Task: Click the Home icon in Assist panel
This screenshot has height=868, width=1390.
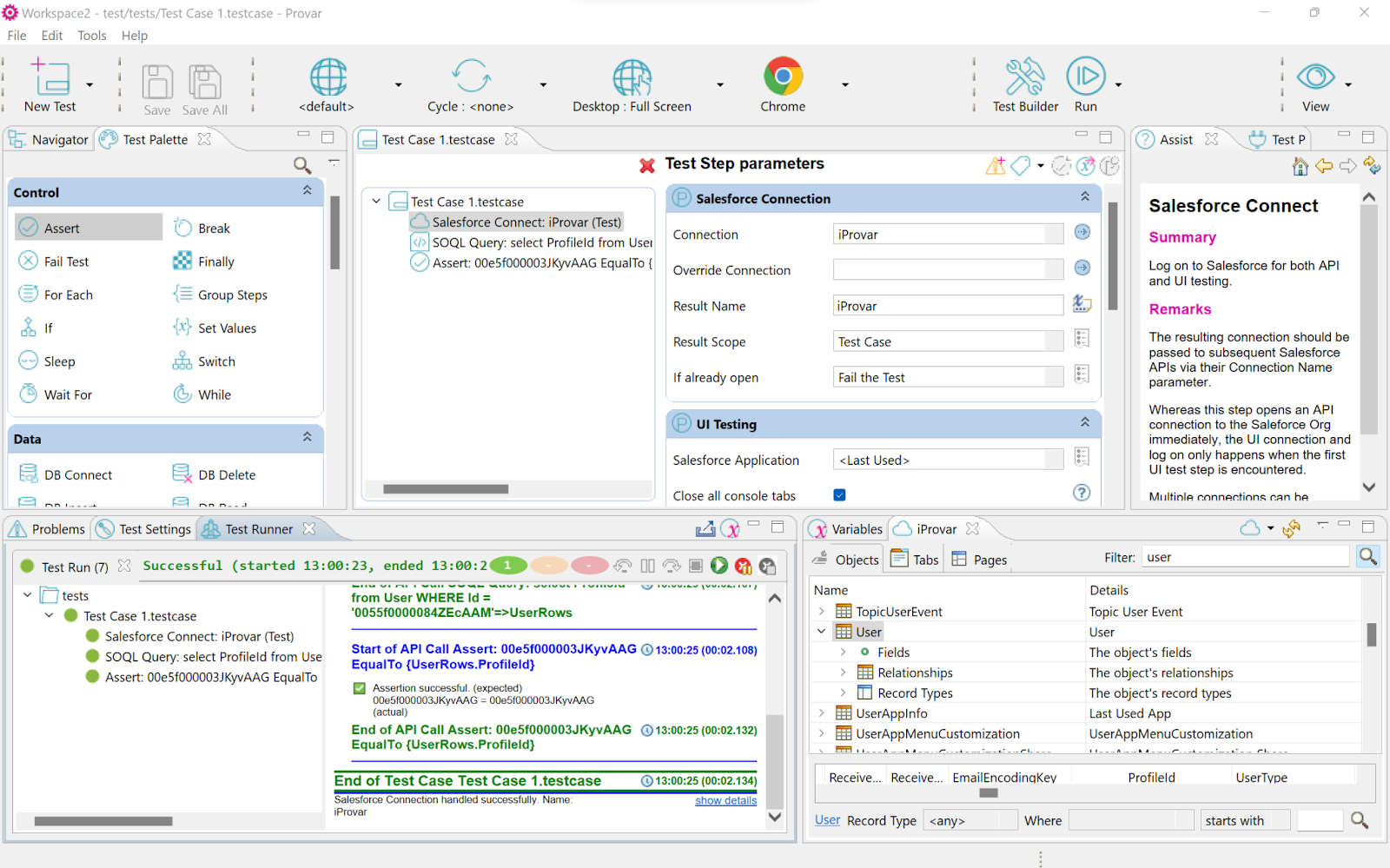Action: point(1301,166)
